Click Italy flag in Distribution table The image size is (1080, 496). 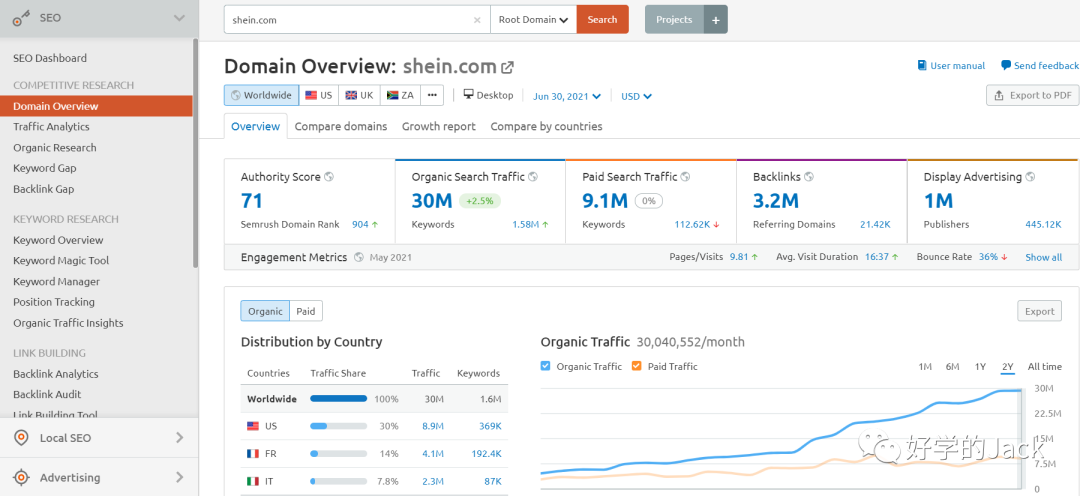(253, 482)
